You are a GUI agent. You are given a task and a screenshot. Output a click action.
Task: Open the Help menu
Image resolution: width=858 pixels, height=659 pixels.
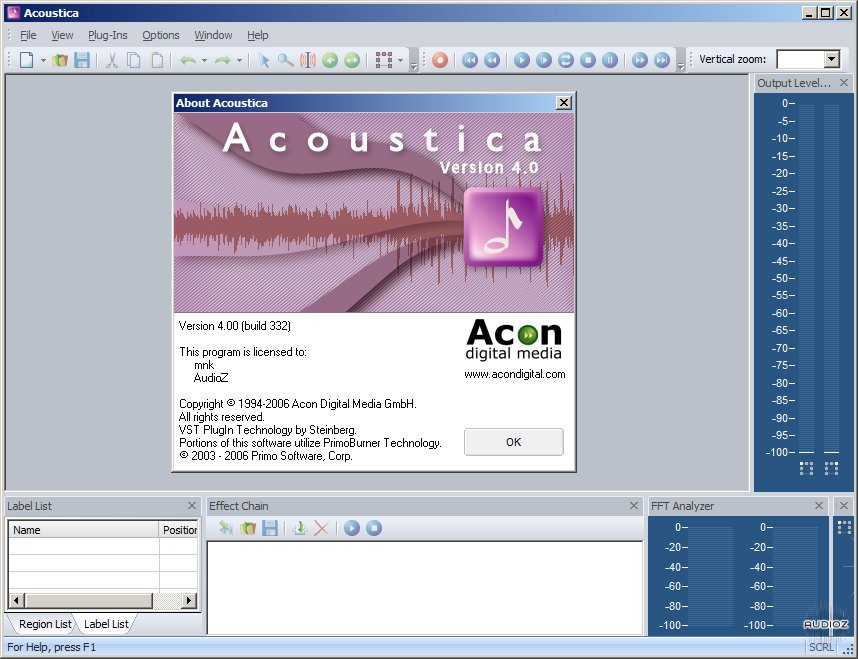[258, 35]
